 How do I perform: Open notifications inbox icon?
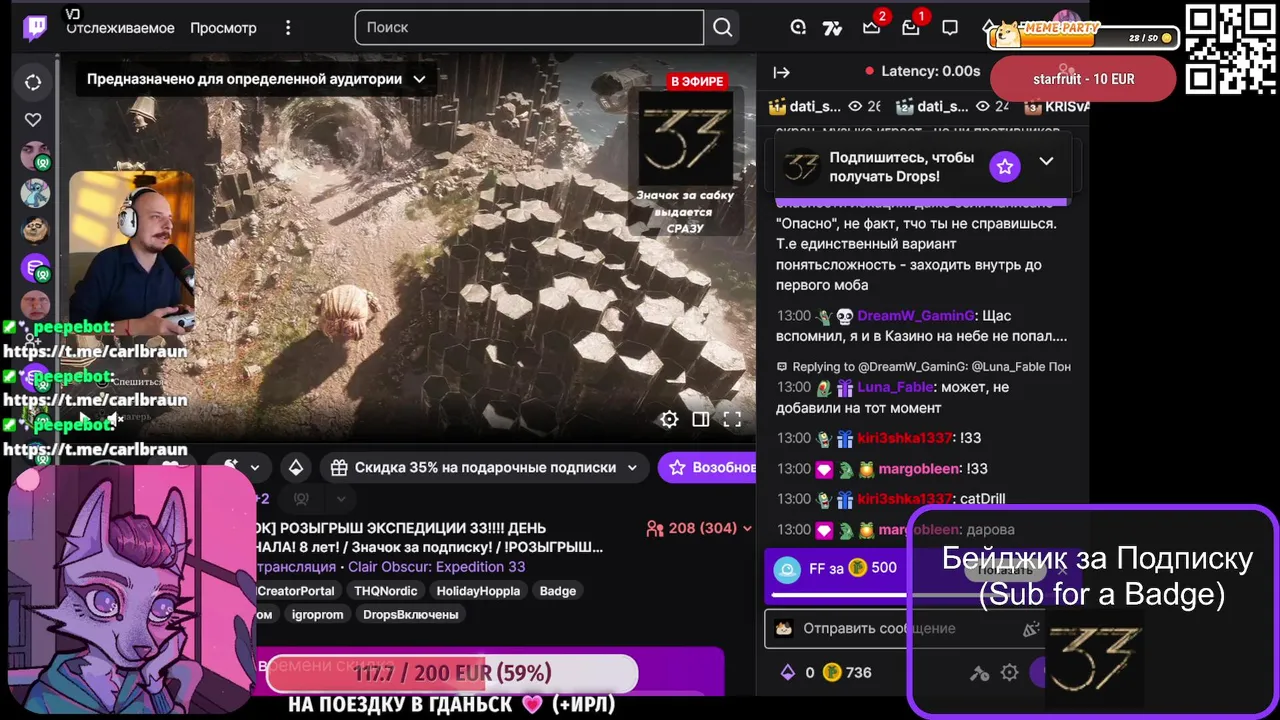click(x=910, y=28)
